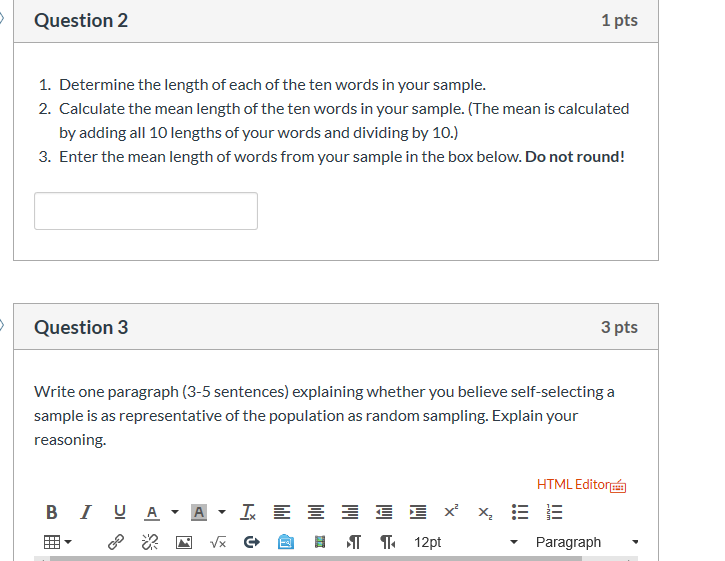The width and height of the screenshot is (725, 561).
Task: Set left-to-right text direction
Action: pyautogui.click(x=354, y=542)
